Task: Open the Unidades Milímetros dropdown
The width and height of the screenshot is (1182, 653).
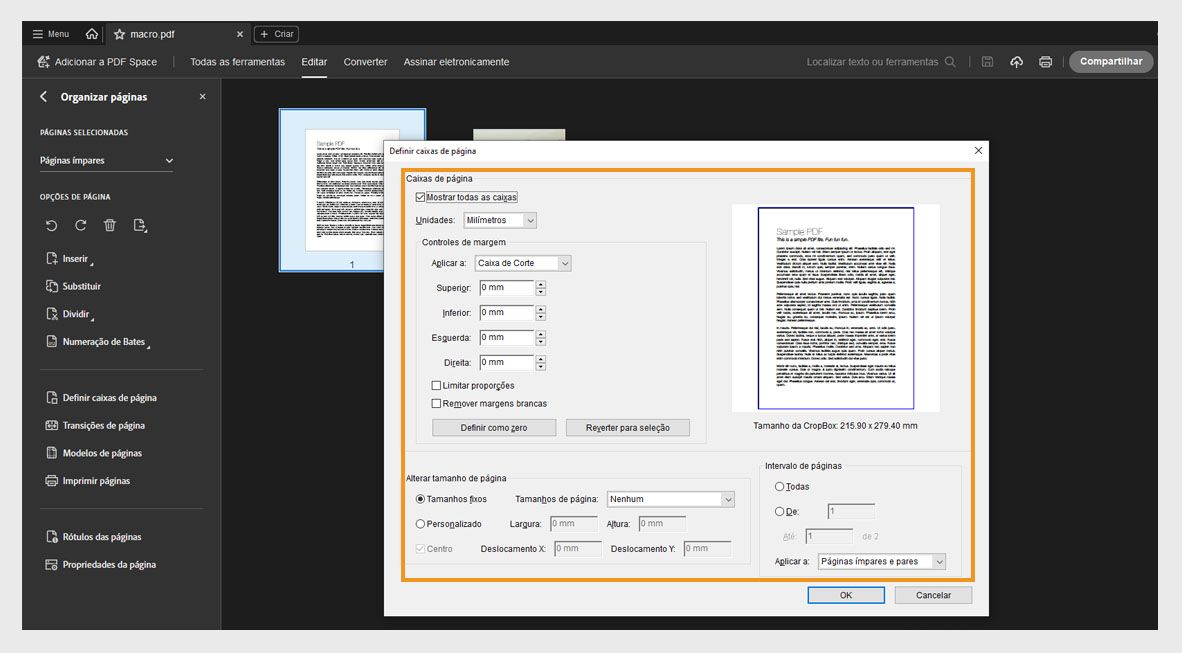Action: point(501,220)
